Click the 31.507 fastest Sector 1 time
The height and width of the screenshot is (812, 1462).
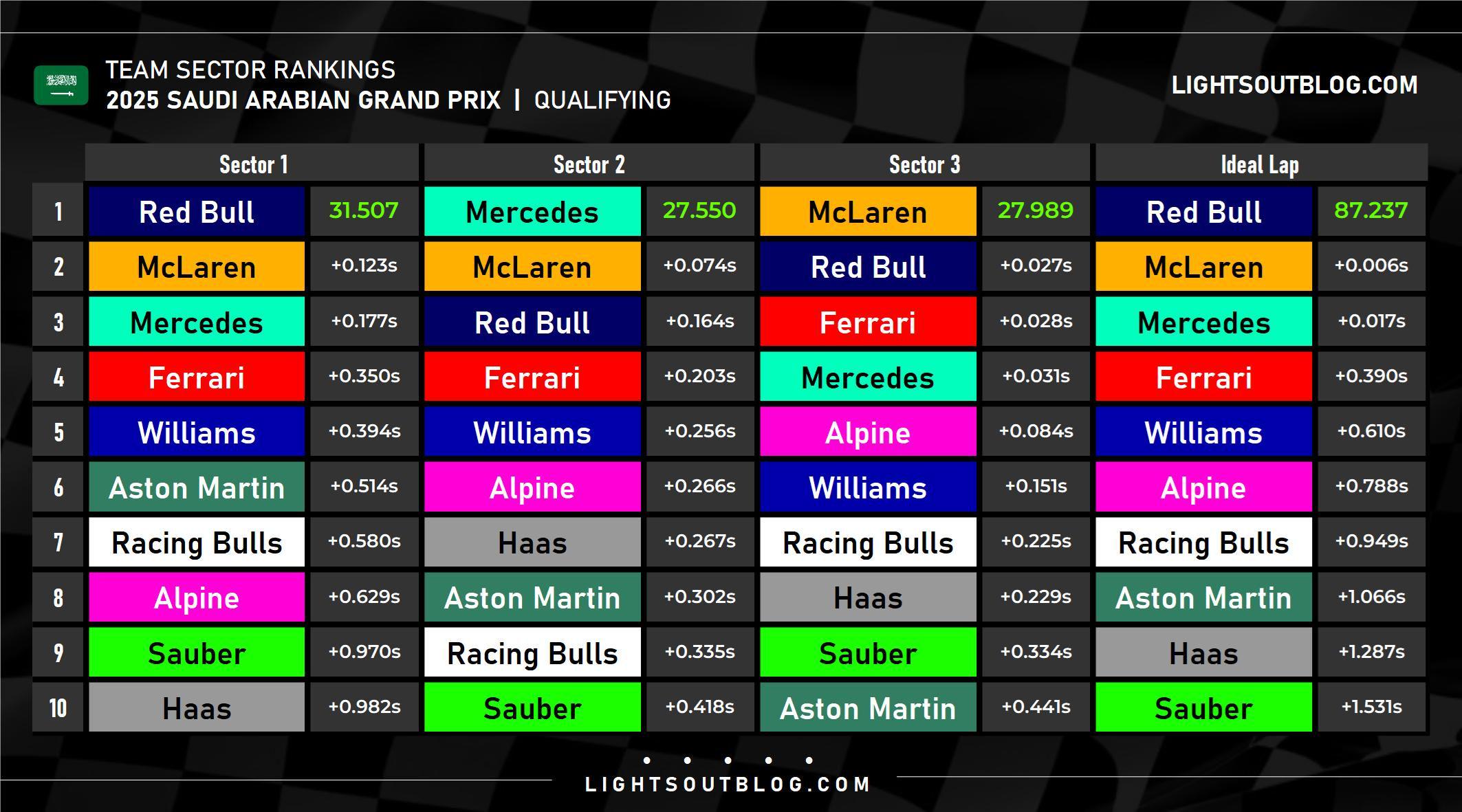364,210
